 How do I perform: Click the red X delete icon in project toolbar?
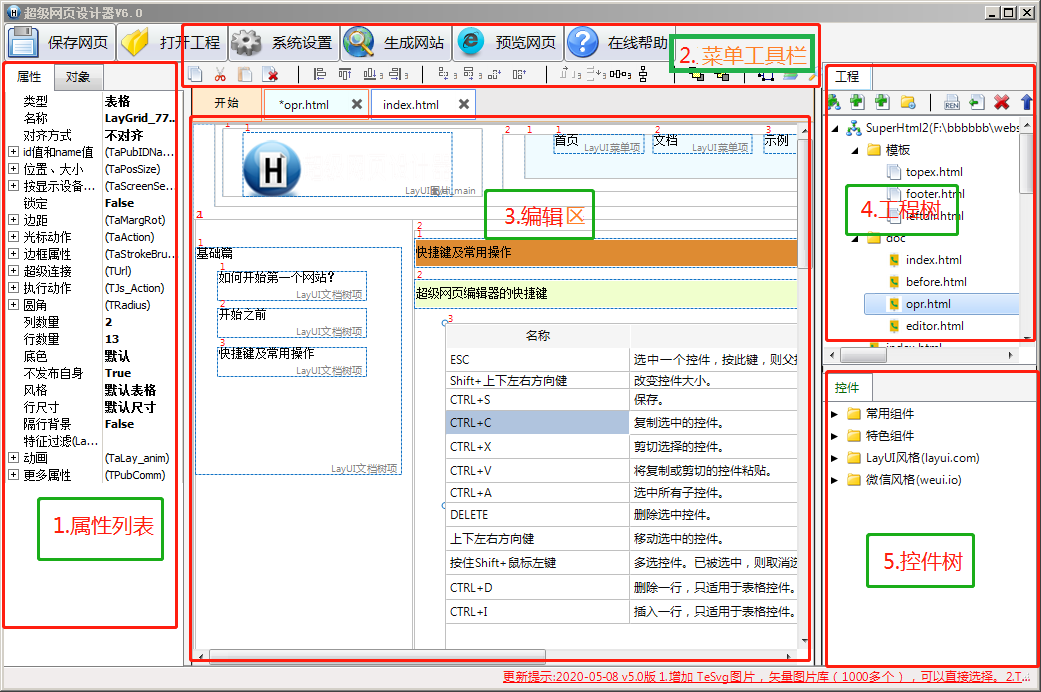(1002, 102)
